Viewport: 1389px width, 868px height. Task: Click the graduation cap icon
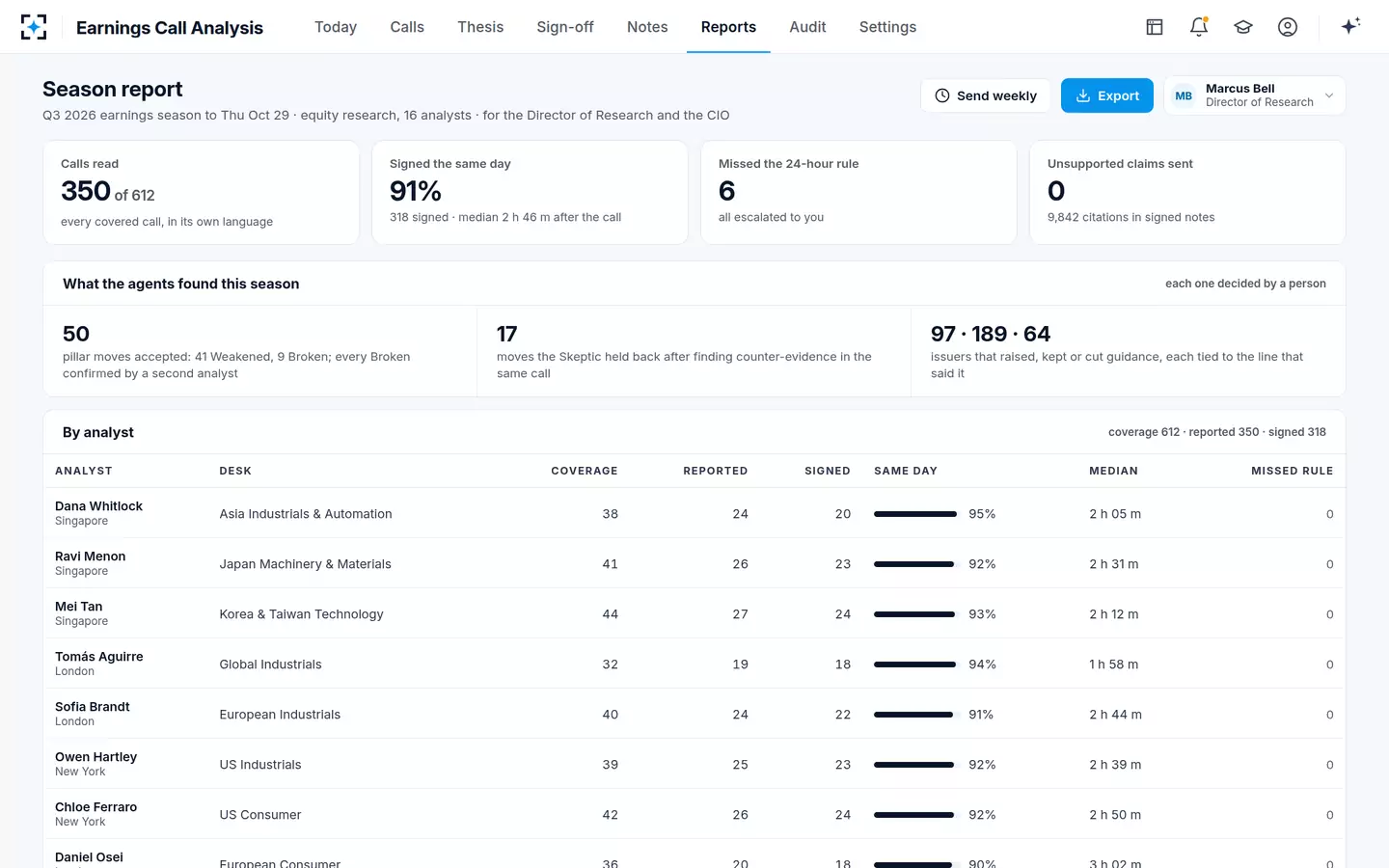(1243, 27)
